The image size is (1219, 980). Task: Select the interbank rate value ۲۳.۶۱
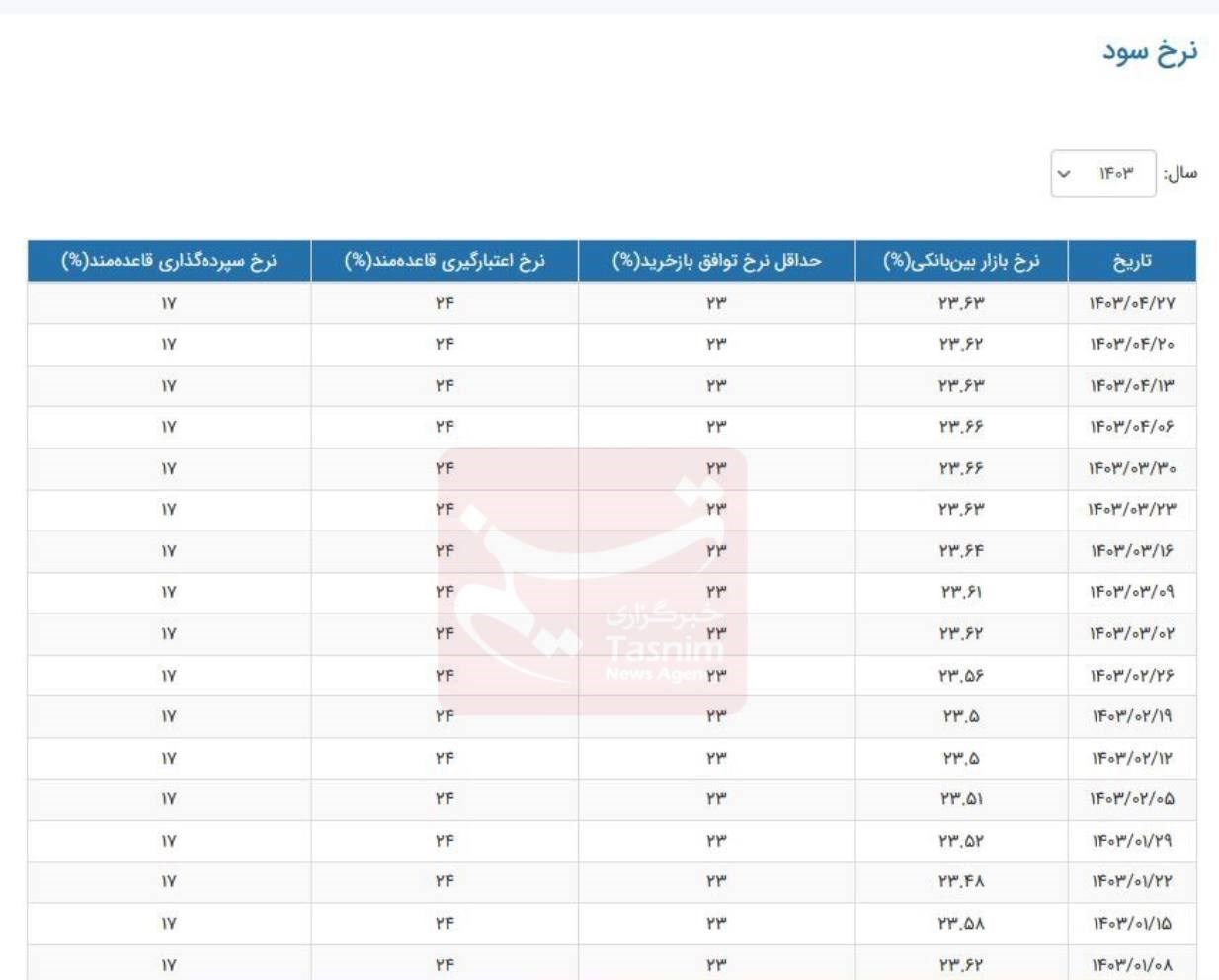click(x=961, y=592)
